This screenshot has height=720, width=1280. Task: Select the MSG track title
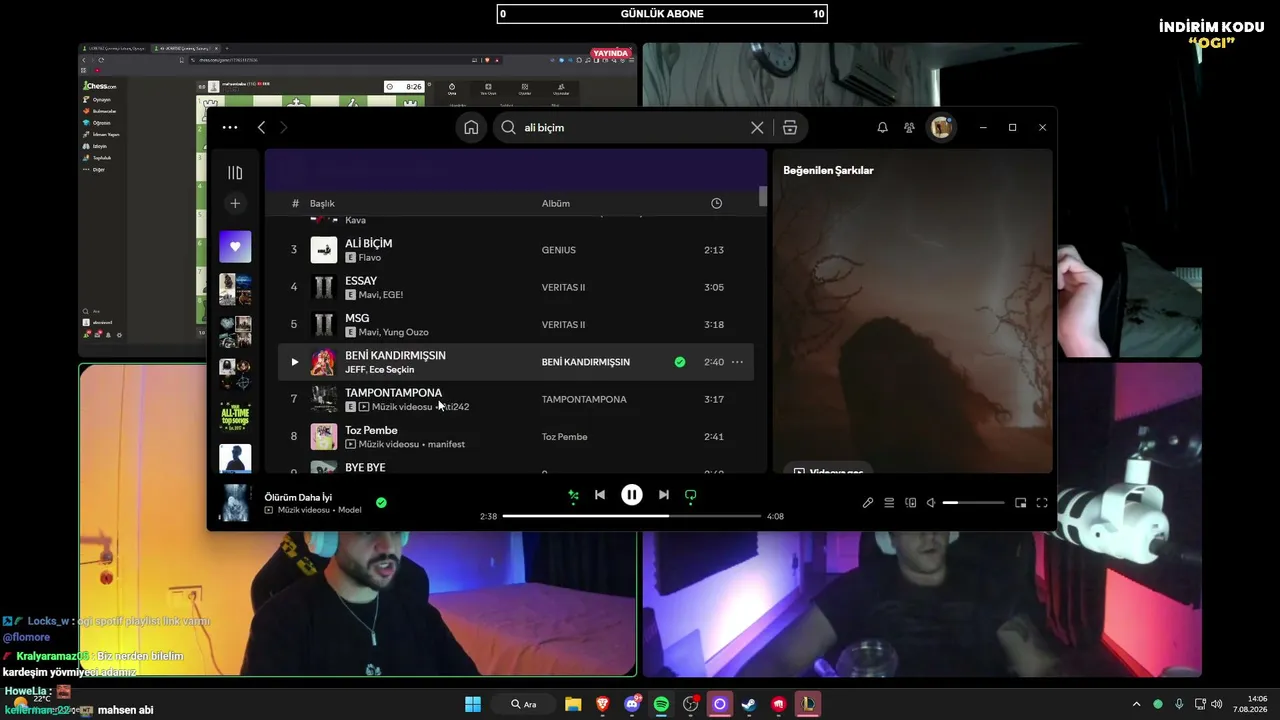pyautogui.click(x=357, y=318)
